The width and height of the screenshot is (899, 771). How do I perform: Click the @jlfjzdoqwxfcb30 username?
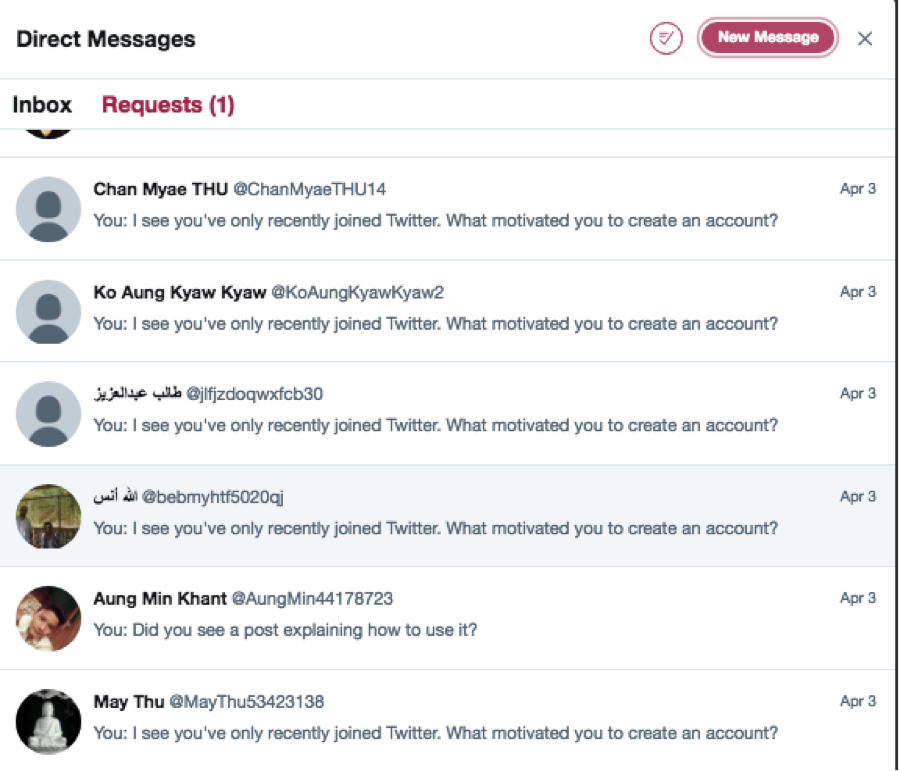(x=255, y=394)
